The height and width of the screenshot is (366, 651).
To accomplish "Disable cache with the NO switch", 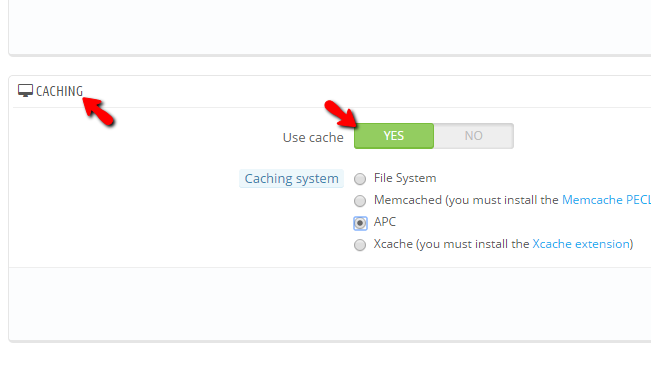I will [474, 136].
